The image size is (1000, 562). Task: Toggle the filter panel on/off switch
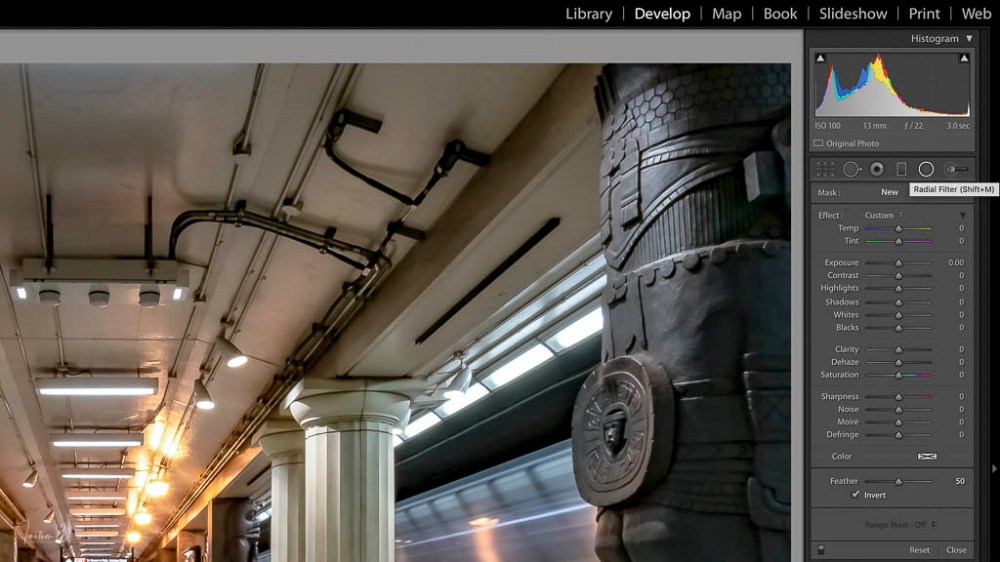tap(821, 550)
